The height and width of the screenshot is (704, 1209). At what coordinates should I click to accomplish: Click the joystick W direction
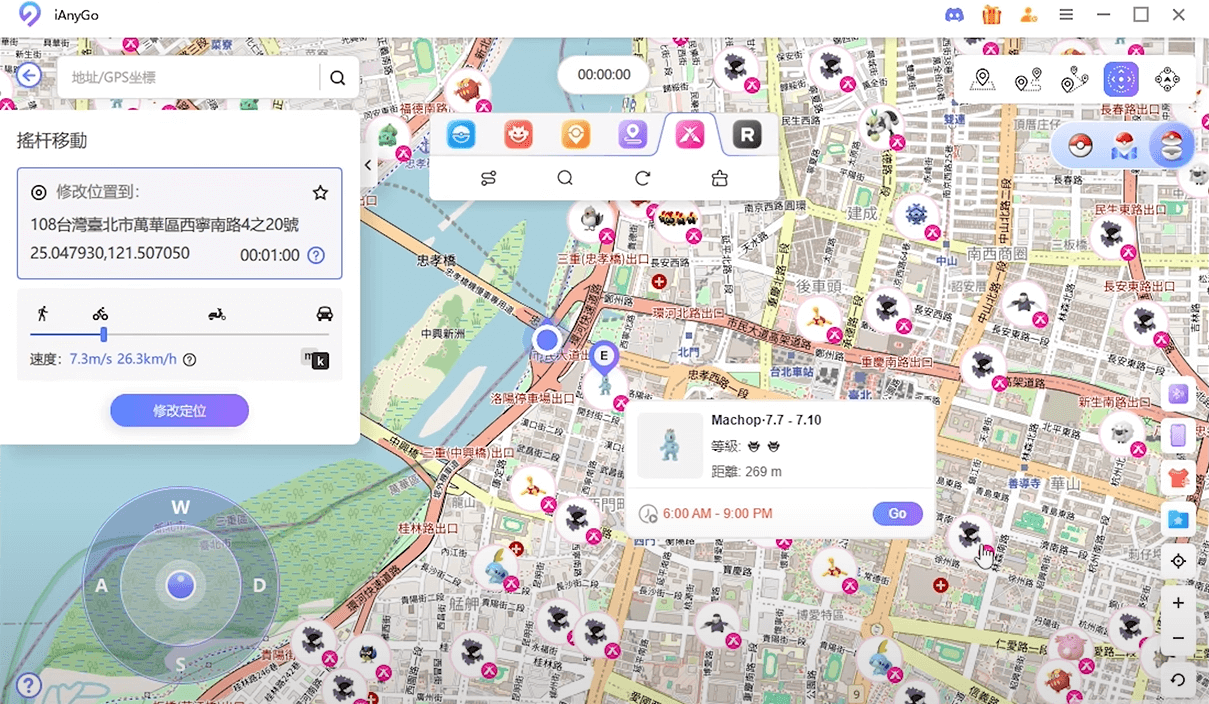(x=180, y=508)
